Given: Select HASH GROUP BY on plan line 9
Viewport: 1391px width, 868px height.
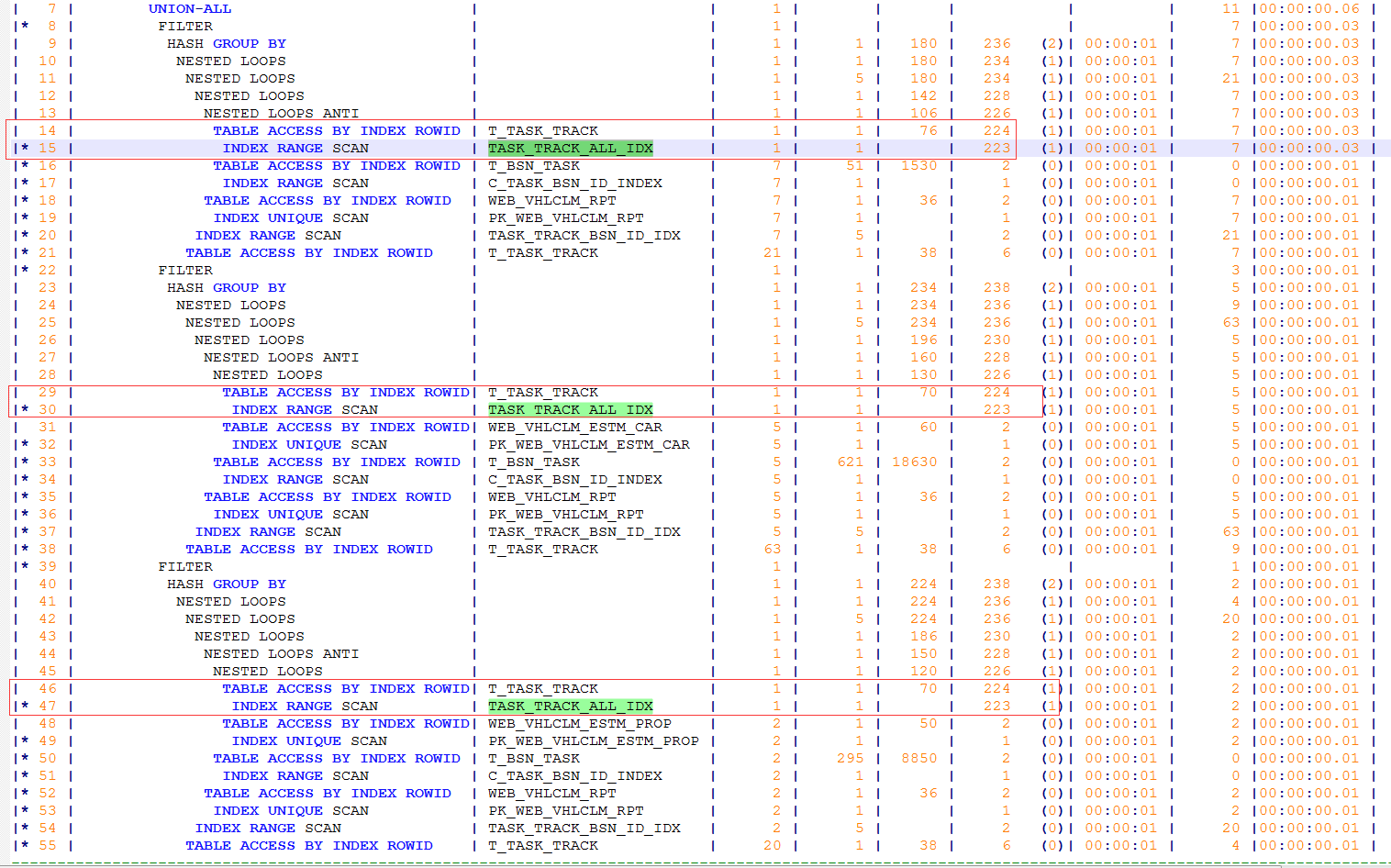Looking at the screenshot, I should [227, 44].
